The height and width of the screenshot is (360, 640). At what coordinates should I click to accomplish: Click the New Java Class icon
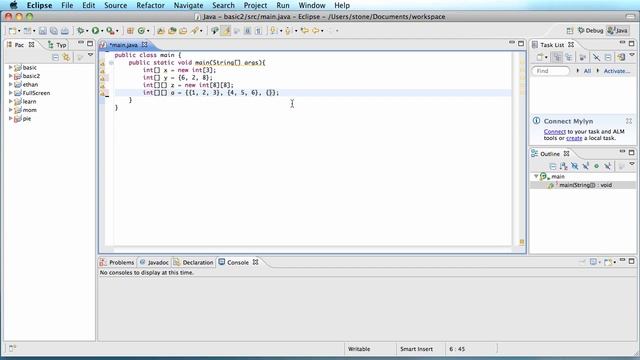click(141, 31)
